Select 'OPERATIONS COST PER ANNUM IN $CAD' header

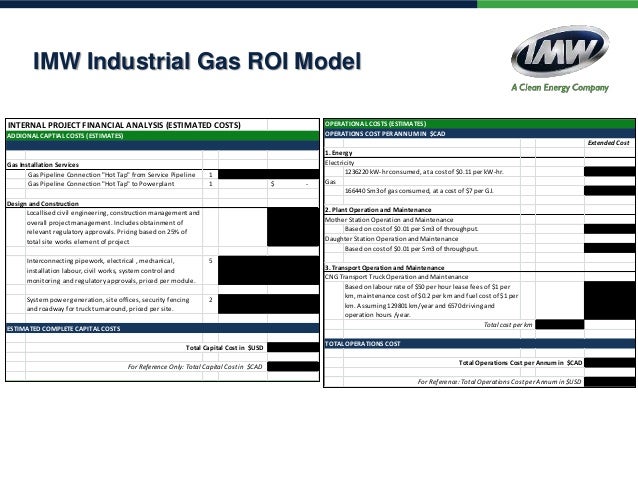coord(479,133)
